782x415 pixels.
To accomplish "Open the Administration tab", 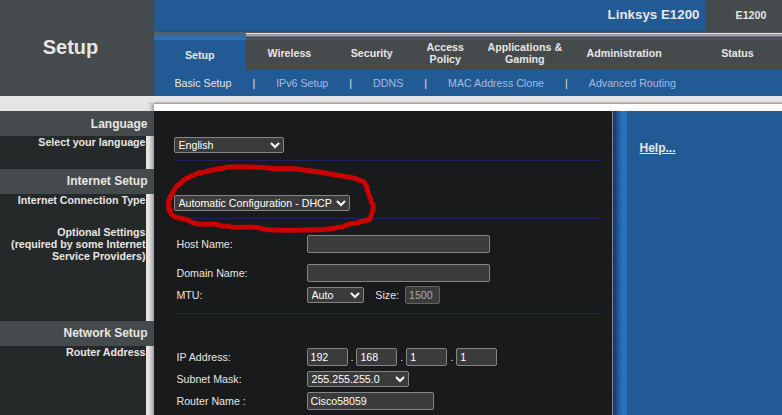I will pos(624,53).
